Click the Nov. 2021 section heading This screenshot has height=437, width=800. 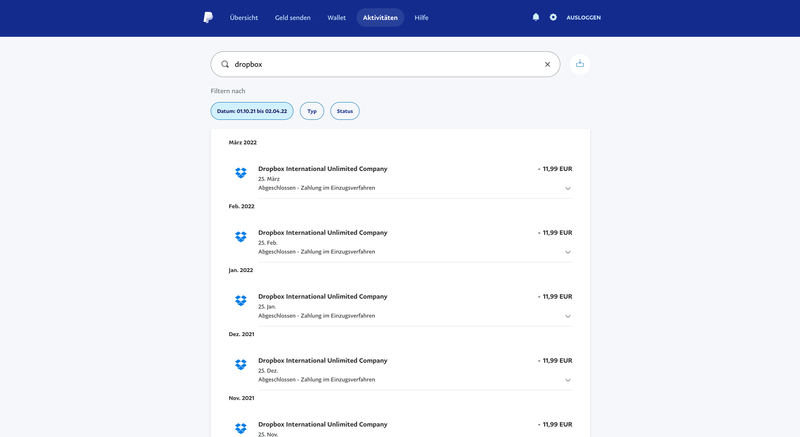tap(241, 398)
